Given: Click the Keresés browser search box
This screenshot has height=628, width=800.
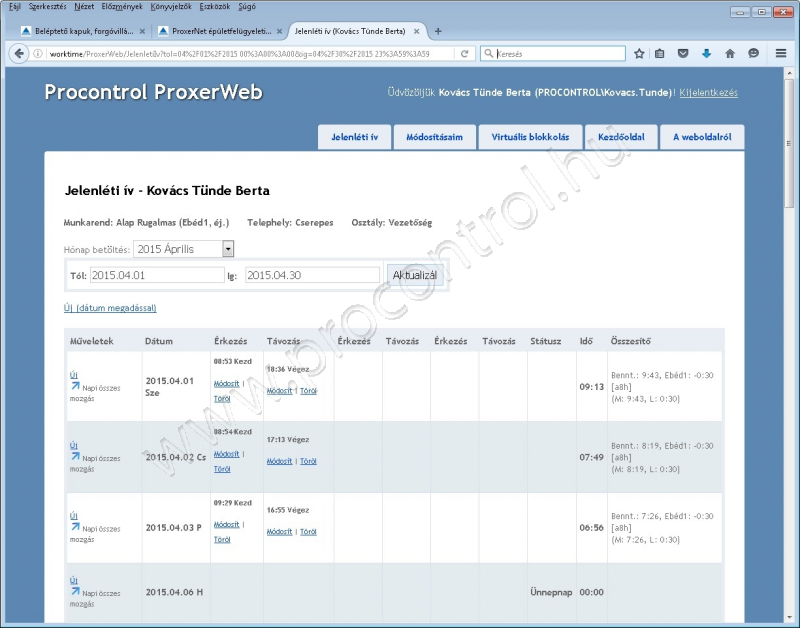Looking at the screenshot, I should click(553, 54).
